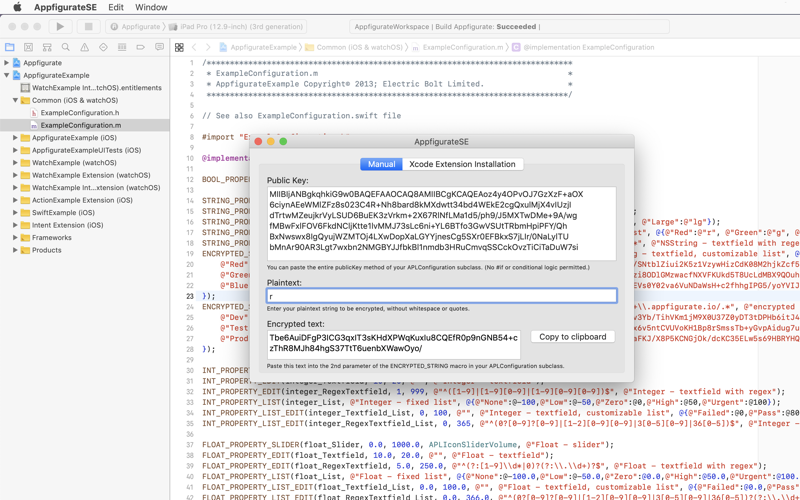Image resolution: width=800 pixels, height=500 pixels.
Task: Focus the Plaintext input field
Action: pyautogui.click(x=441, y=296)
